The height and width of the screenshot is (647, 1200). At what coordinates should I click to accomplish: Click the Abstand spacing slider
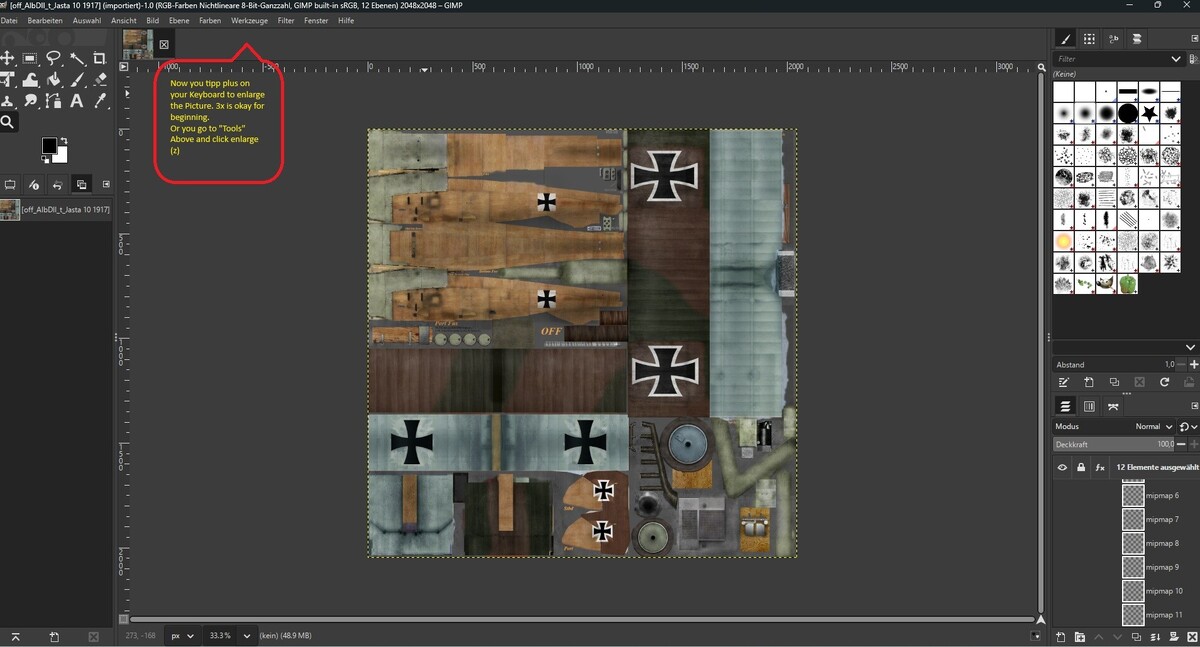click(x=1114, y=364)
